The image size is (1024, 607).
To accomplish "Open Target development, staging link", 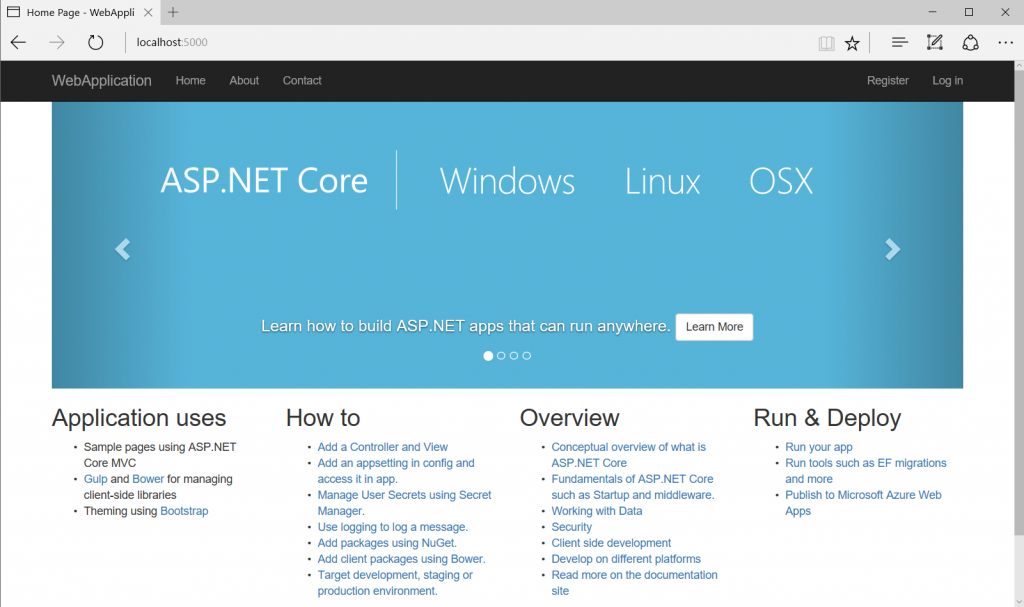I will [395, 583].
